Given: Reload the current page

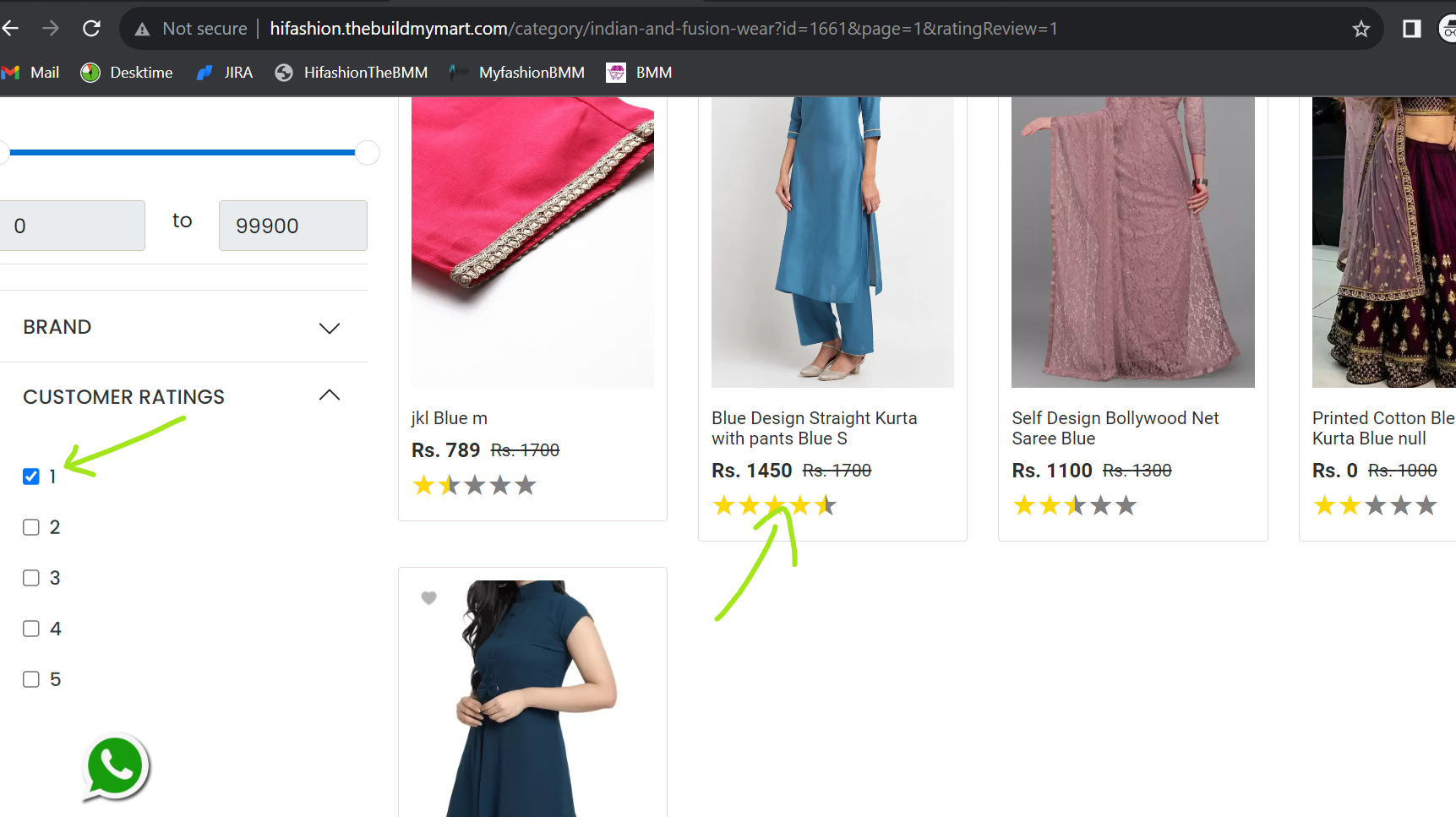Looking at the screenshot, I should coord(91,29).
